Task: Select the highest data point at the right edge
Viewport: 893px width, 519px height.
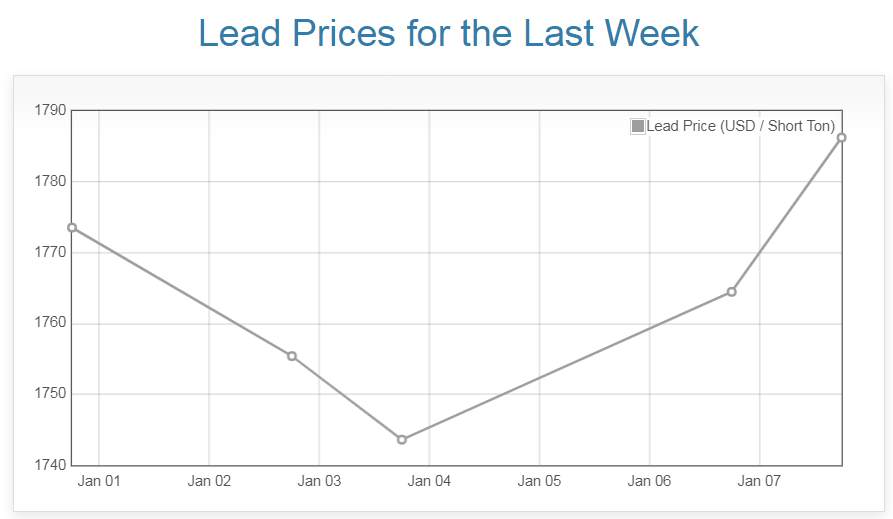Action: [x=842, y=138]
